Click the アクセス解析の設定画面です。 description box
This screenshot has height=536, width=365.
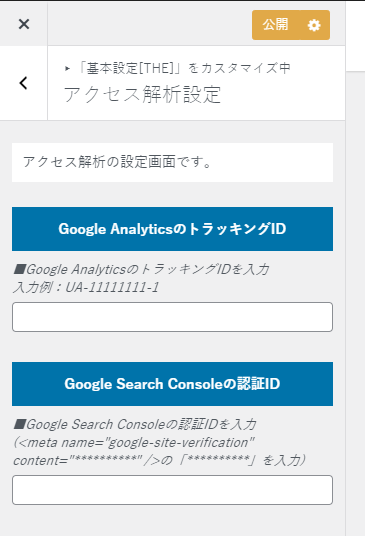[x=172, y=162]
